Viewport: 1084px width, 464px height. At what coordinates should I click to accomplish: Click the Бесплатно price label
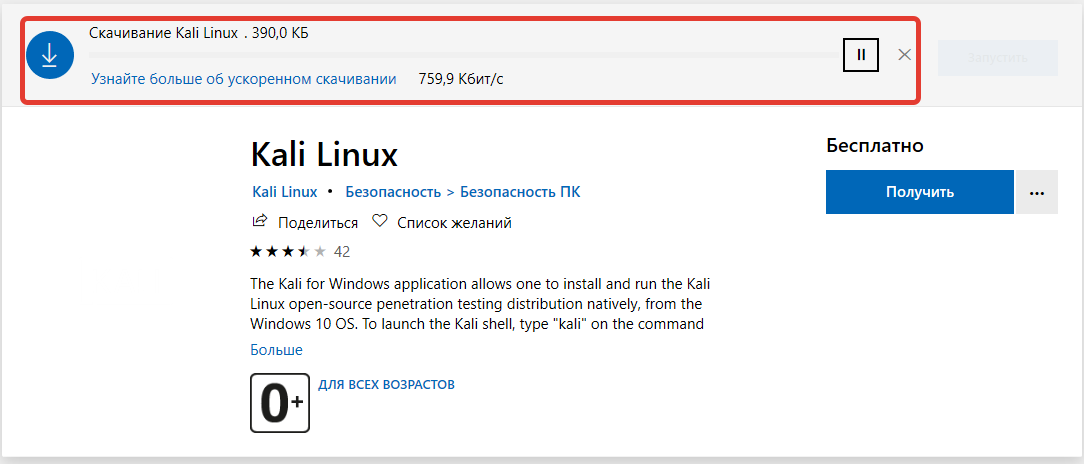(875, 145)
